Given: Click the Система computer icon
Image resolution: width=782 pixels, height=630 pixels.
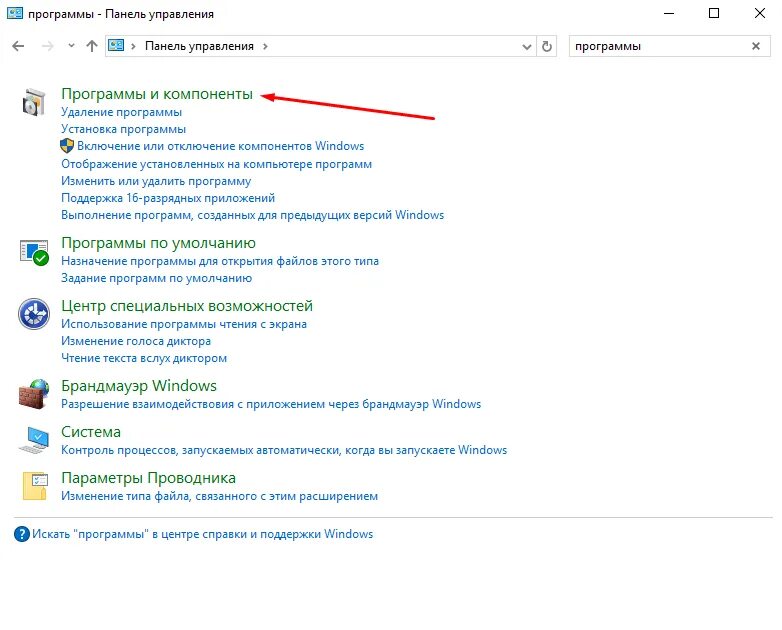Looking at the screenshot, I should click(x=34, y=440).
